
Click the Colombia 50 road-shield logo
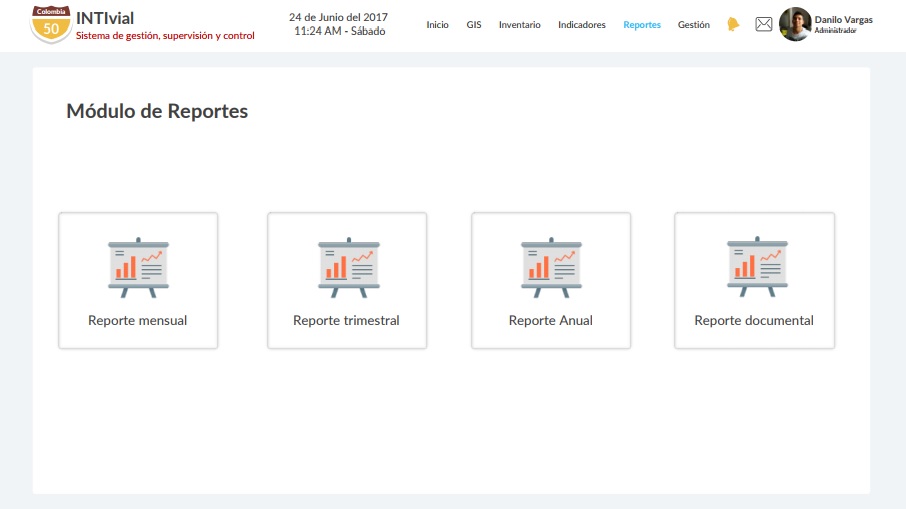coord(51,24)
